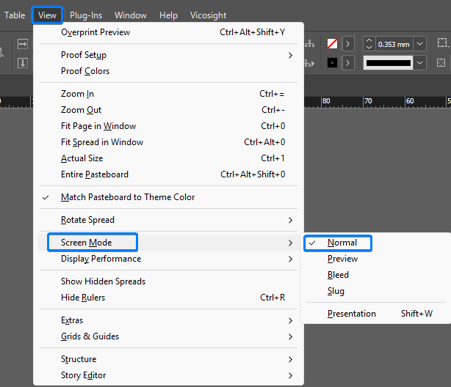
Task: Choose Actual Size
Action: tap(168, 158)
